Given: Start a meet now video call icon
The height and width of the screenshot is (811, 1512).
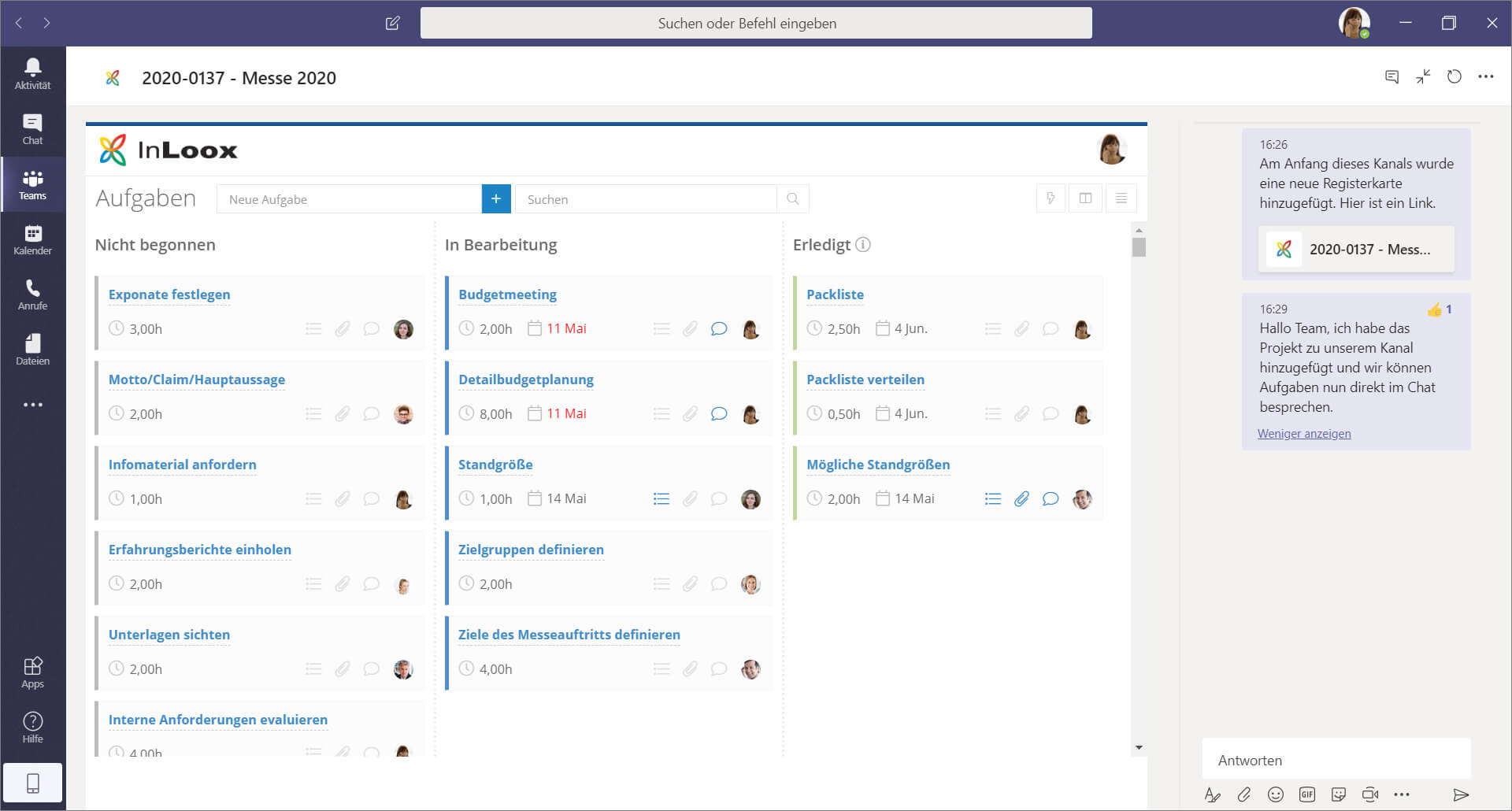Looking at the screenshot, I should click(1370, 794).
